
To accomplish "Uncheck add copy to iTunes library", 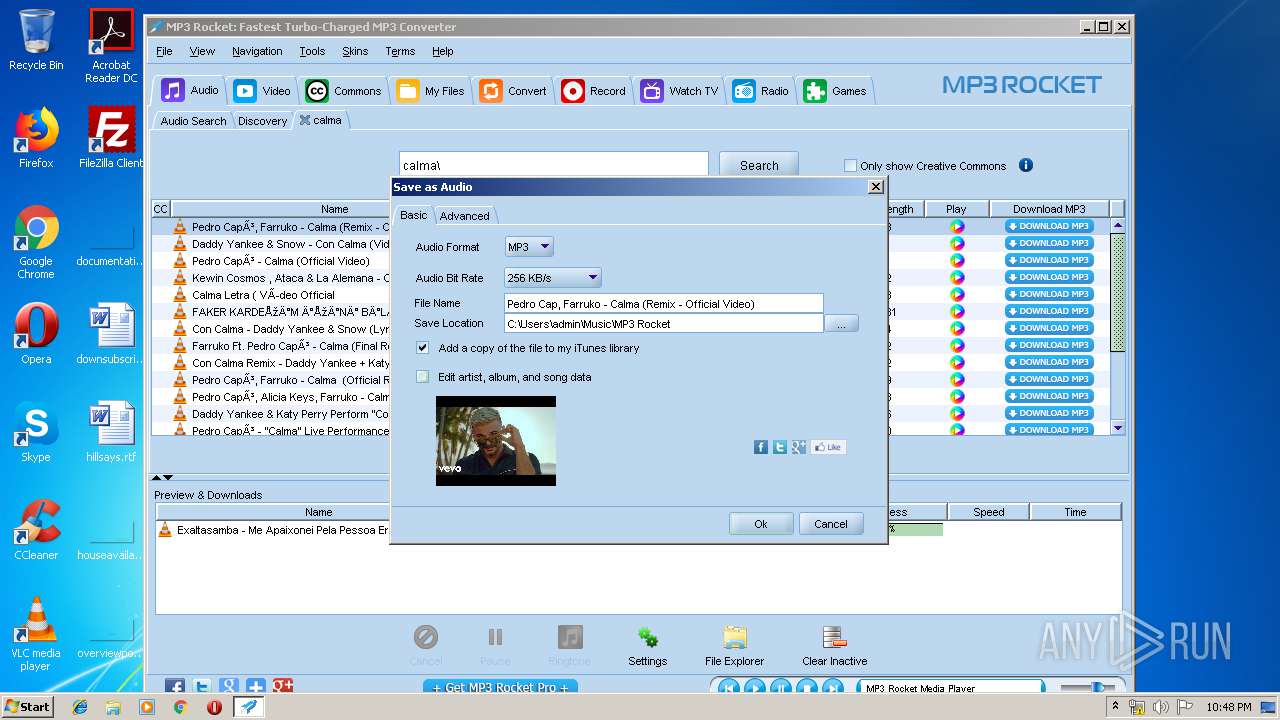I will [422, 348].
